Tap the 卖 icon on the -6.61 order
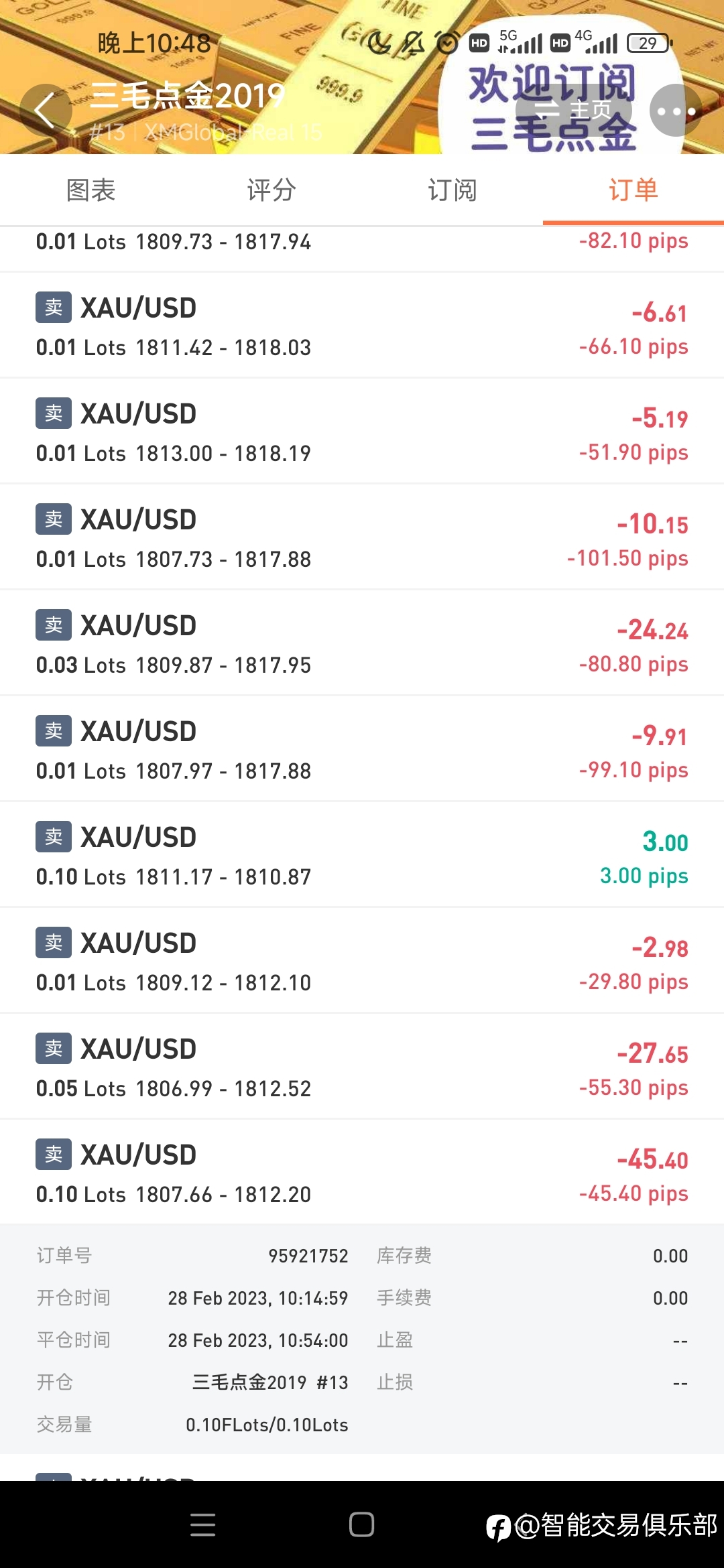 click(54, 308)
